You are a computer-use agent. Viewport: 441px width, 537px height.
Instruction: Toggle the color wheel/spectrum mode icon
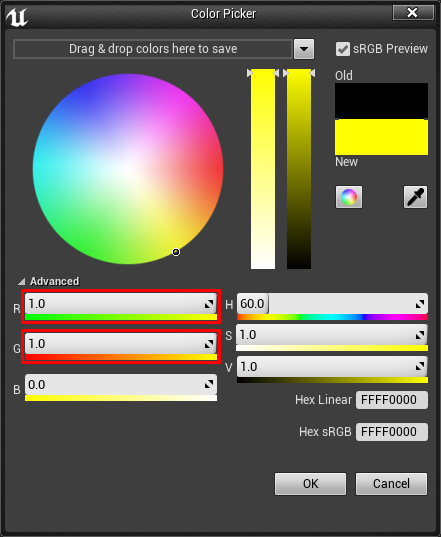(x=349, y=197)
